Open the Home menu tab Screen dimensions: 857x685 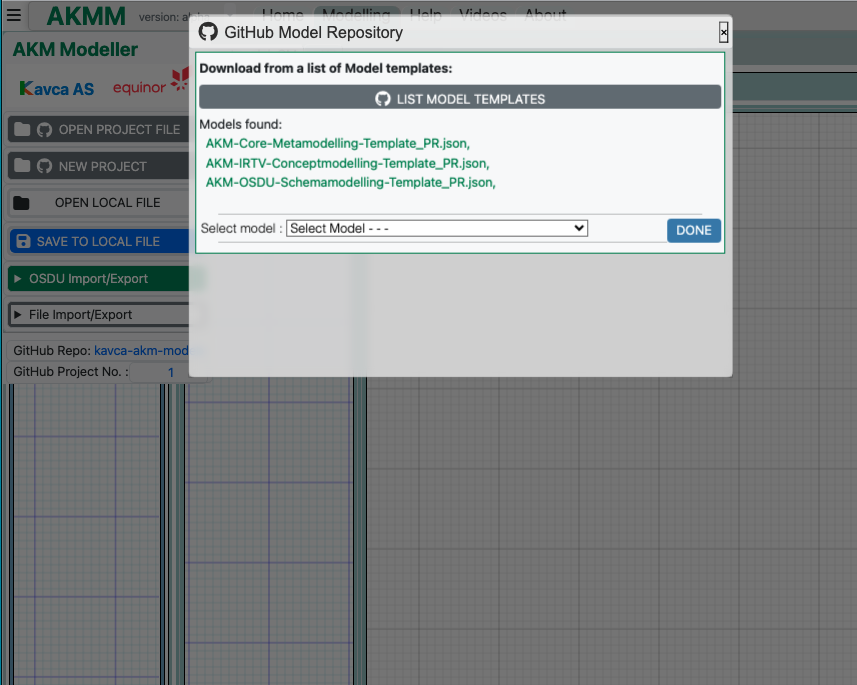(283, 14)
